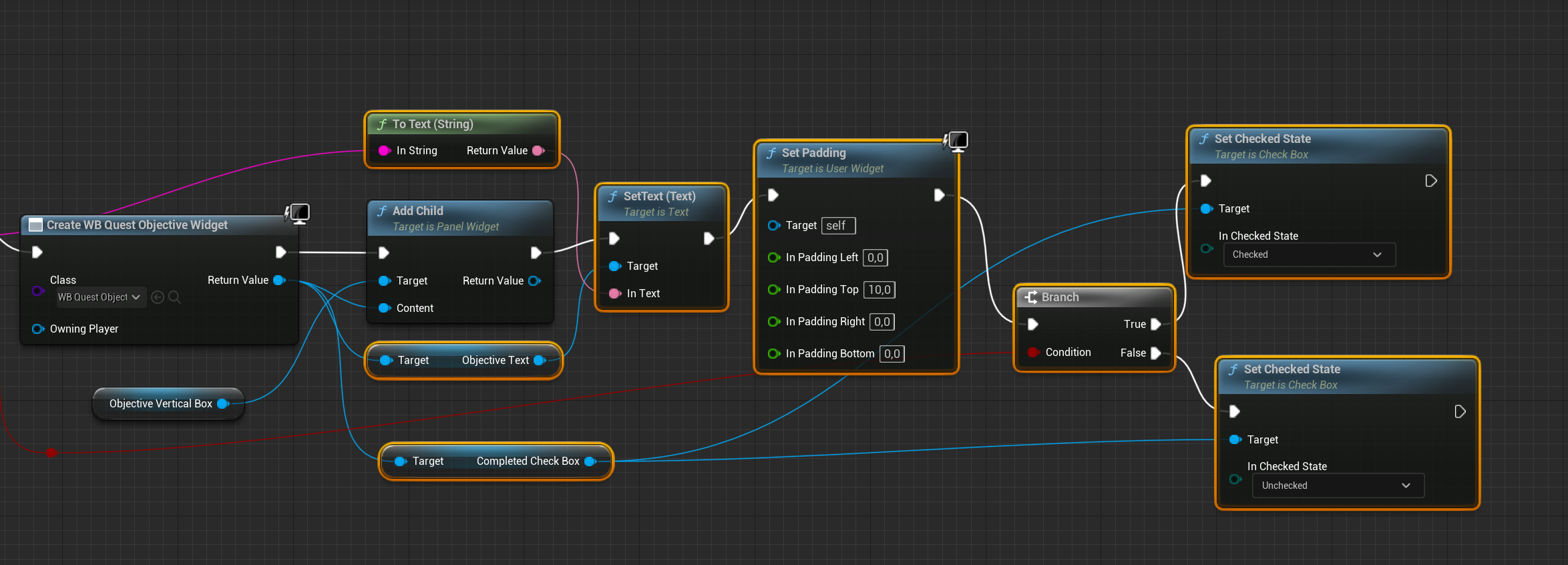
Task: Click the exec input pin on Branch
Action: (x=1033, y=325)
